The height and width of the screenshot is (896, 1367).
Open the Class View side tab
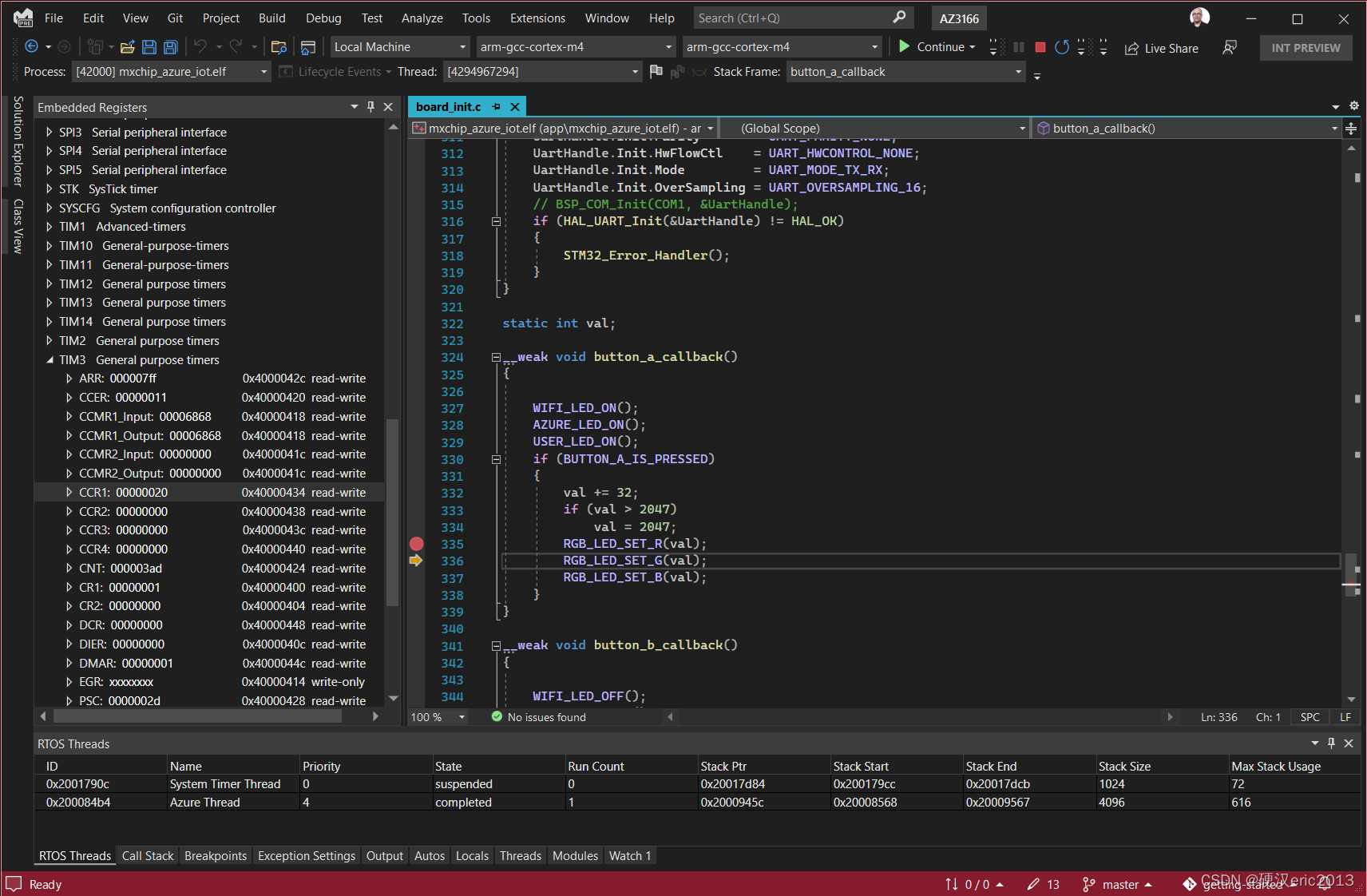point(18,227)
